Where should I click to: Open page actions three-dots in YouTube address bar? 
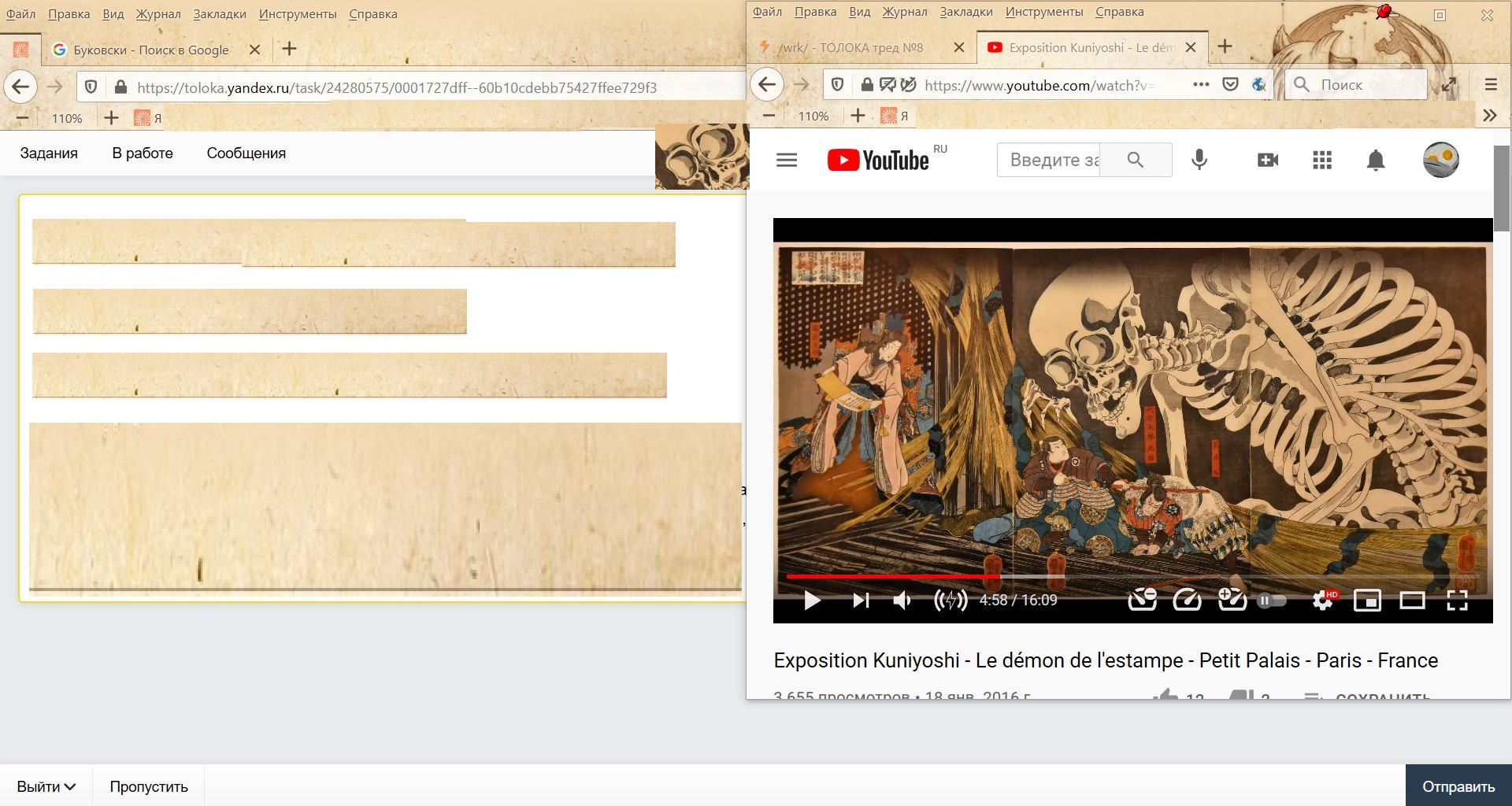coord(1201,84)
